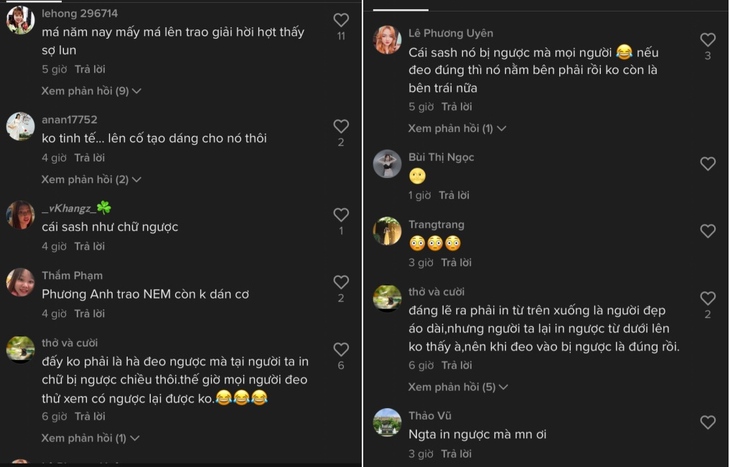Viewport: 730px width, 467px height.
Task: Show 2 replies under anan17752's comment
Action: tap(91, 179)
